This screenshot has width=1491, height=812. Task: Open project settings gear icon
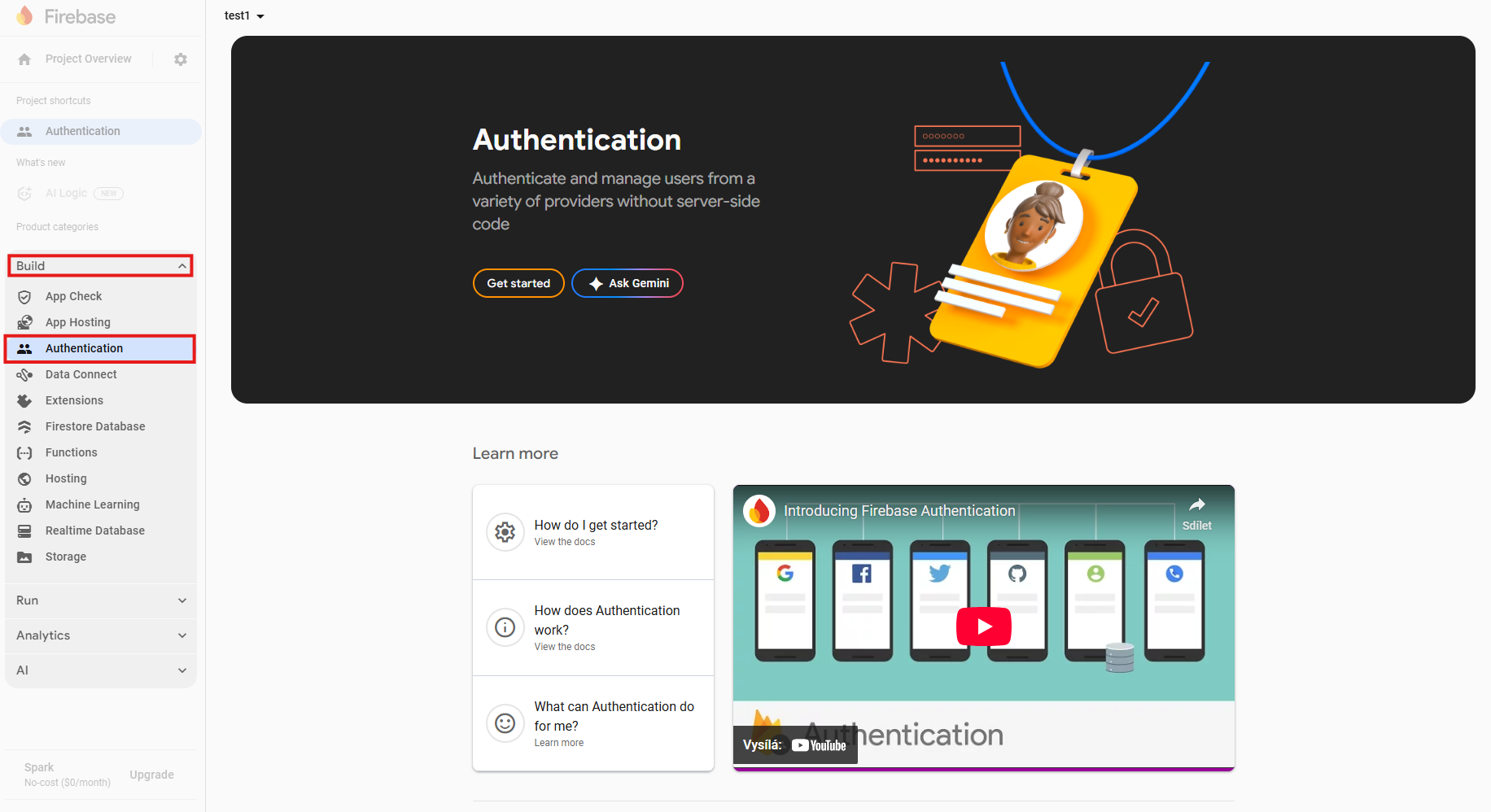(x=181, y=59)
